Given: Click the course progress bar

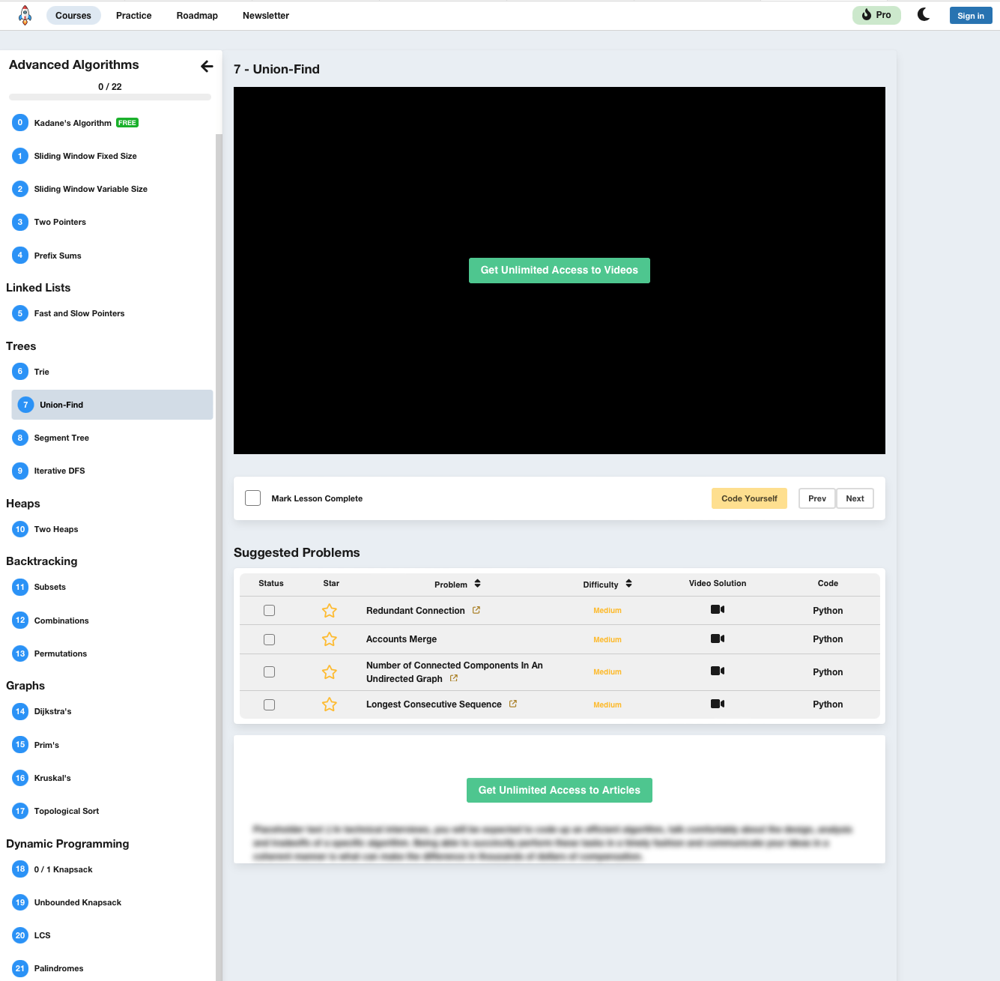Looking at the screenshot, I should (x=110, y=97).
